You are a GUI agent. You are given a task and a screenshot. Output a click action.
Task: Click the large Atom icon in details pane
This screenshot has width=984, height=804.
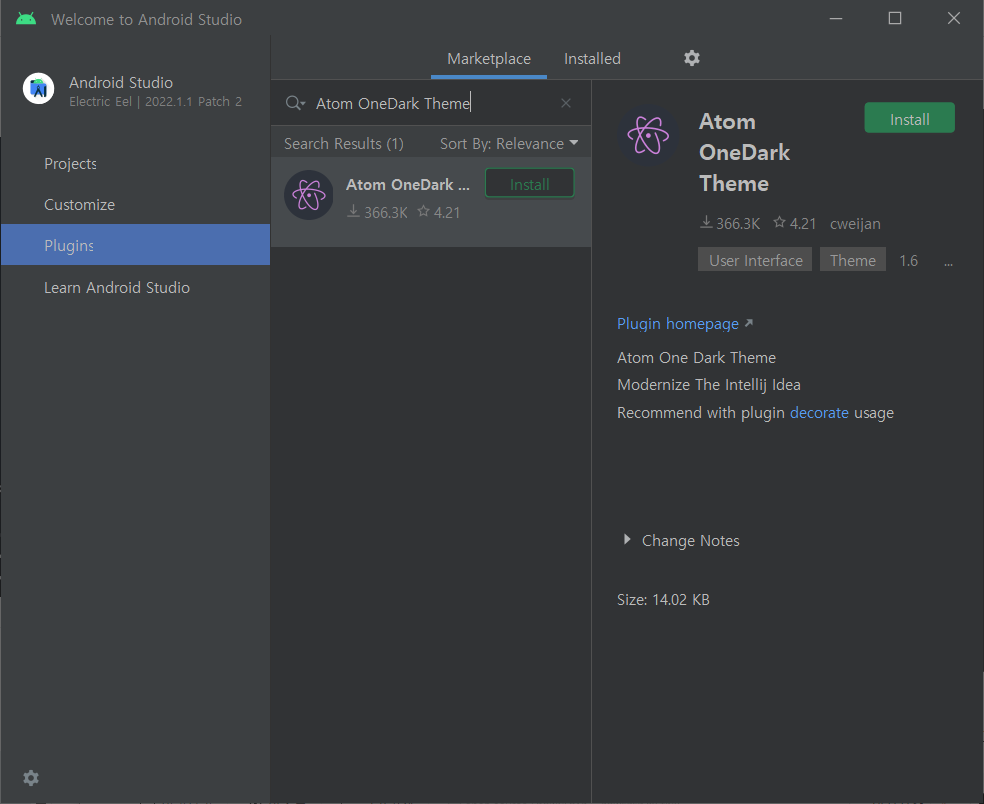click(648, 135)
